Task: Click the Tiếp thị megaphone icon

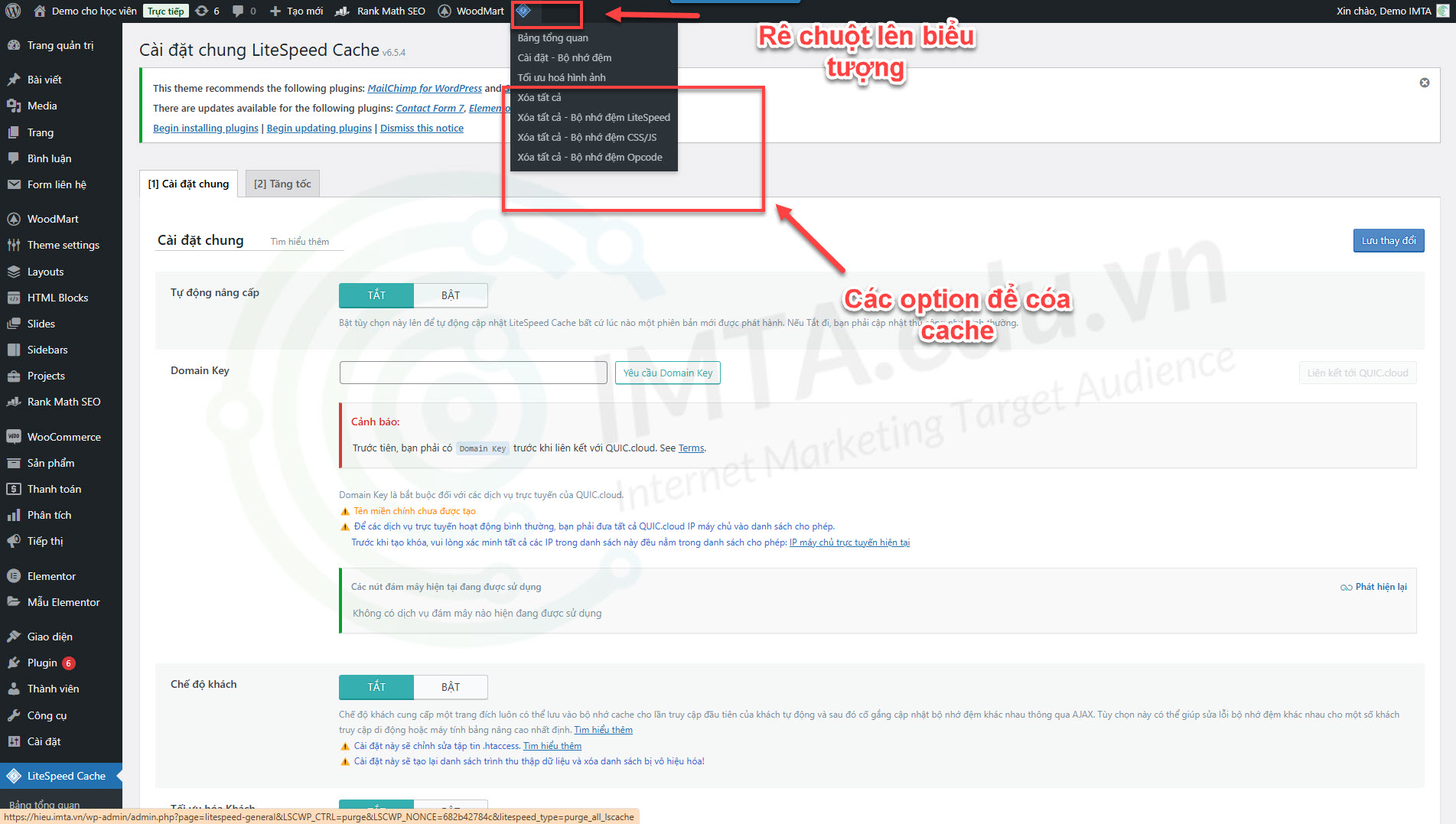Action: pyautogui.click(x=14, y=541)
